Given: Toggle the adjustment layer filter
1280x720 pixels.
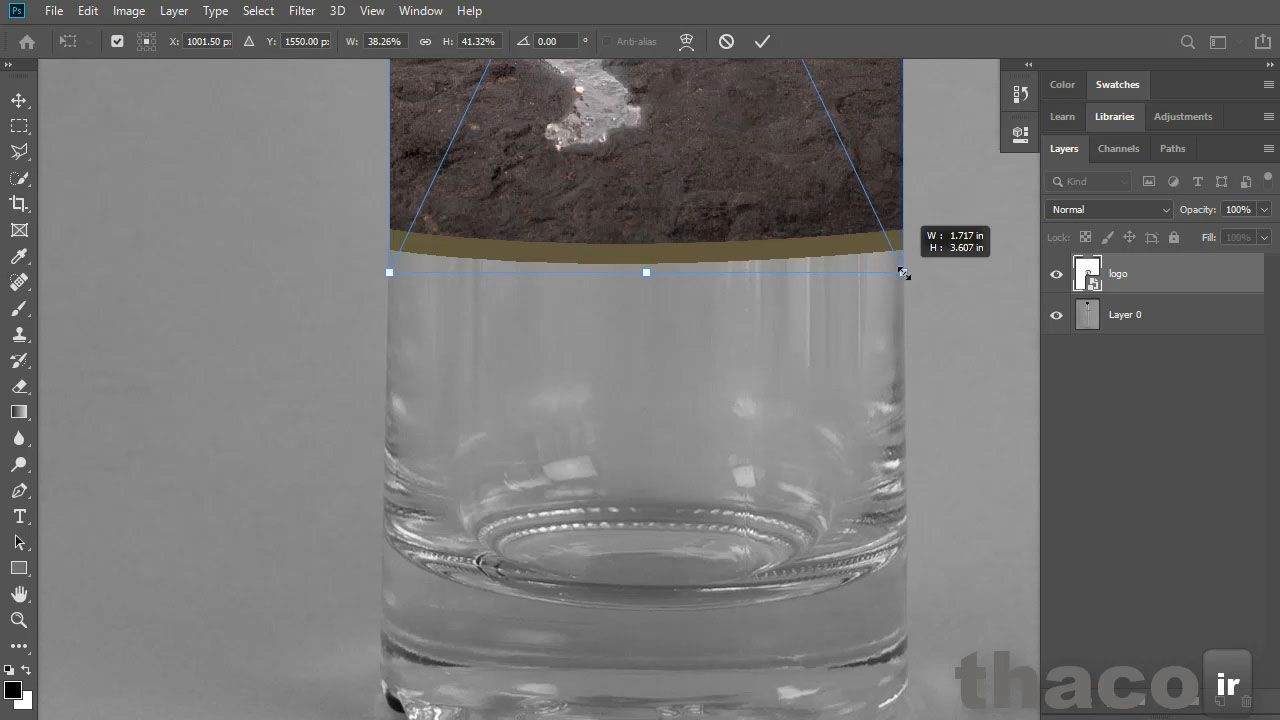Looking at the screenshot, I should [x=1173, y=182].
